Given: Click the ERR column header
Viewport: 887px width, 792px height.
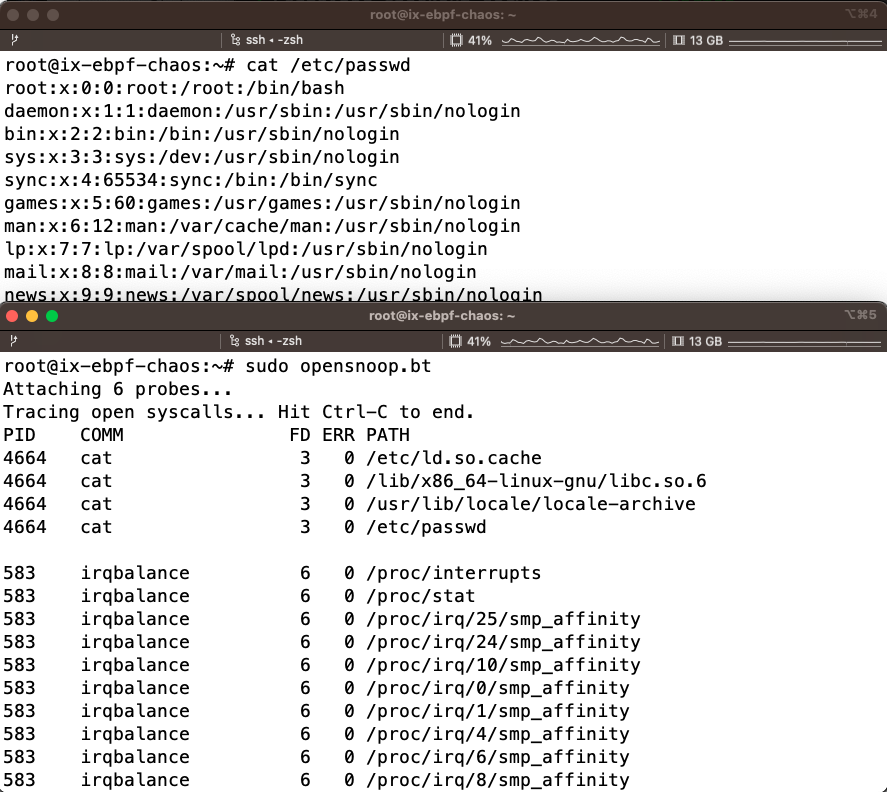Looking at the screenshot, I should 338,435.
